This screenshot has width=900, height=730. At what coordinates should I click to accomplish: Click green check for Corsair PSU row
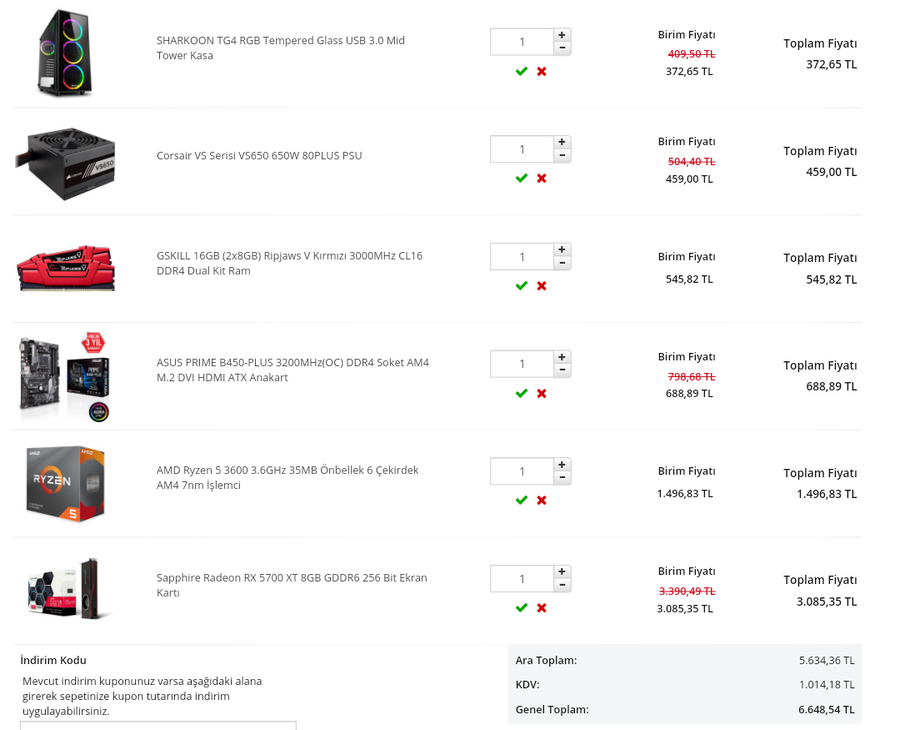pos(521,178)
